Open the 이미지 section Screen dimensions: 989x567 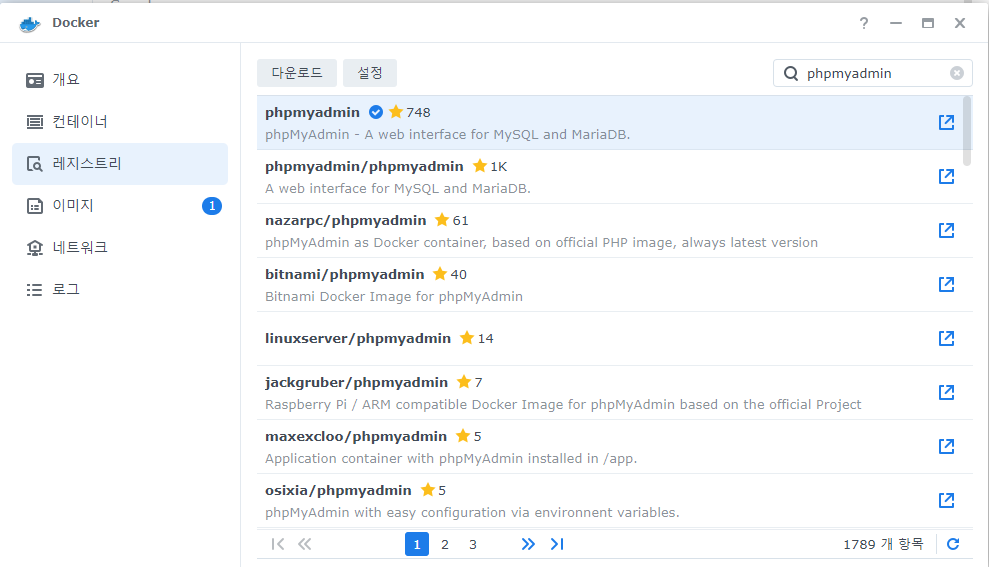point(120,206)
